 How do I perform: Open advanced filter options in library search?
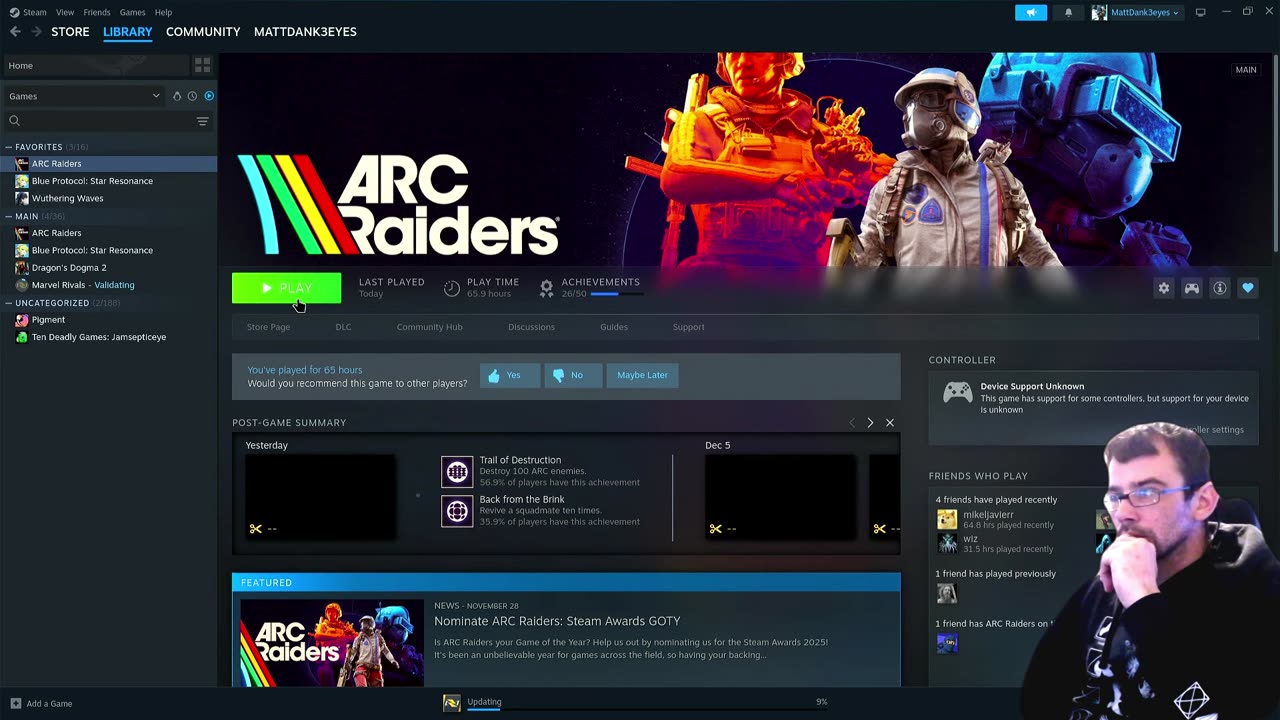click(203, 121)
